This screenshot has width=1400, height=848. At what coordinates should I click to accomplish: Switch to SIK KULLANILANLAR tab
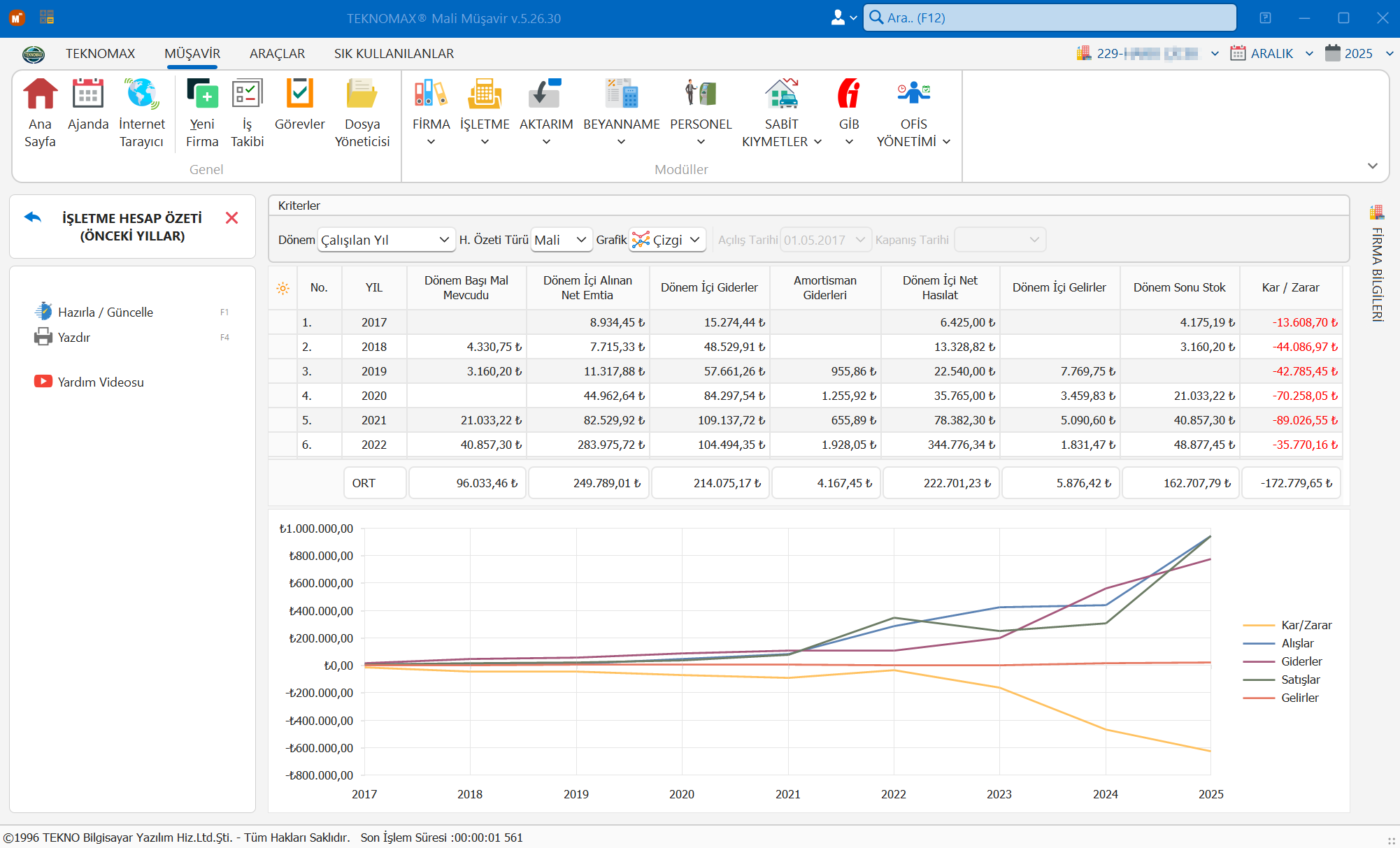394,54
